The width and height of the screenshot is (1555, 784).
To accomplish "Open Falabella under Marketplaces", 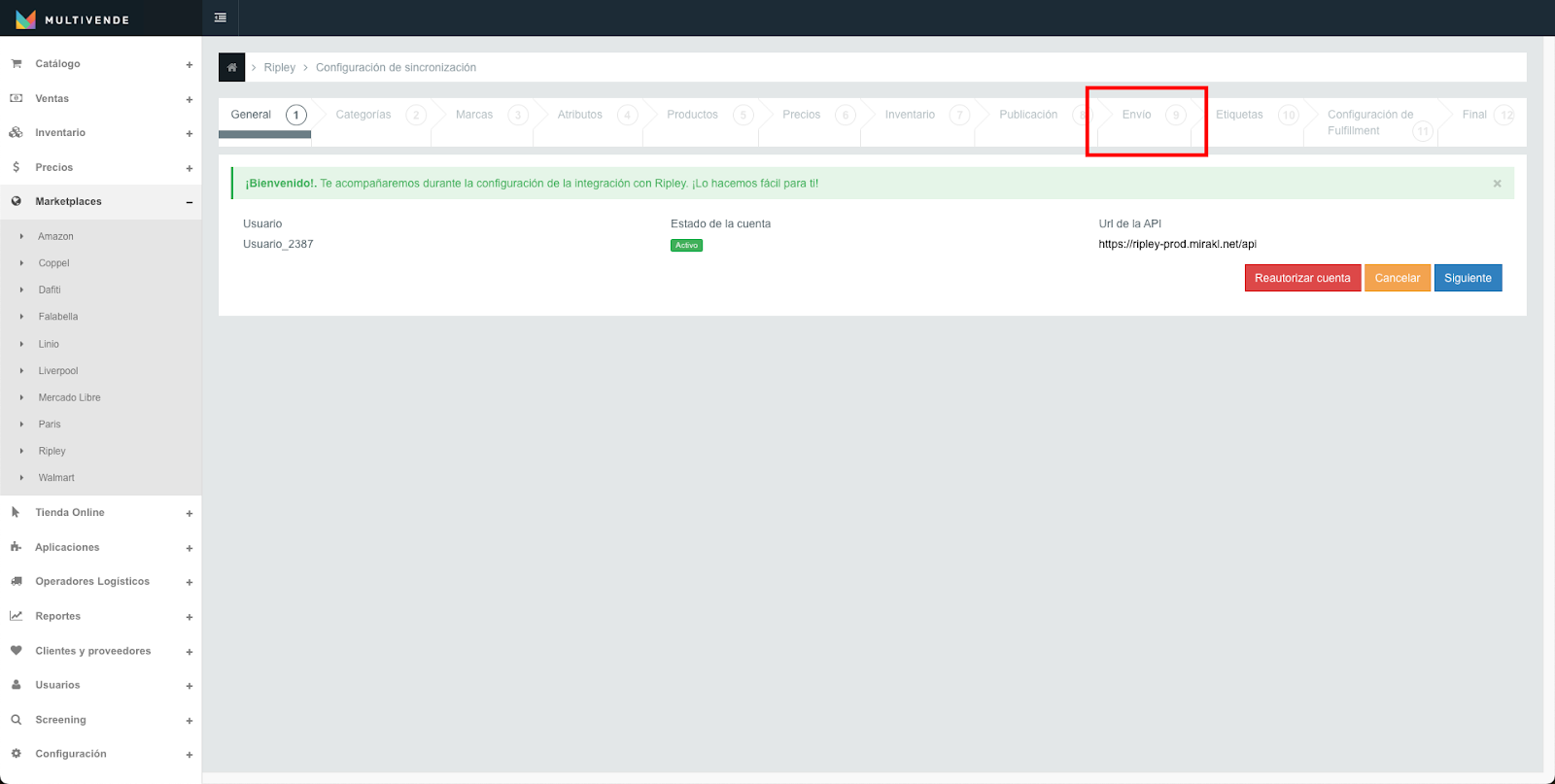I will point(58,317).
